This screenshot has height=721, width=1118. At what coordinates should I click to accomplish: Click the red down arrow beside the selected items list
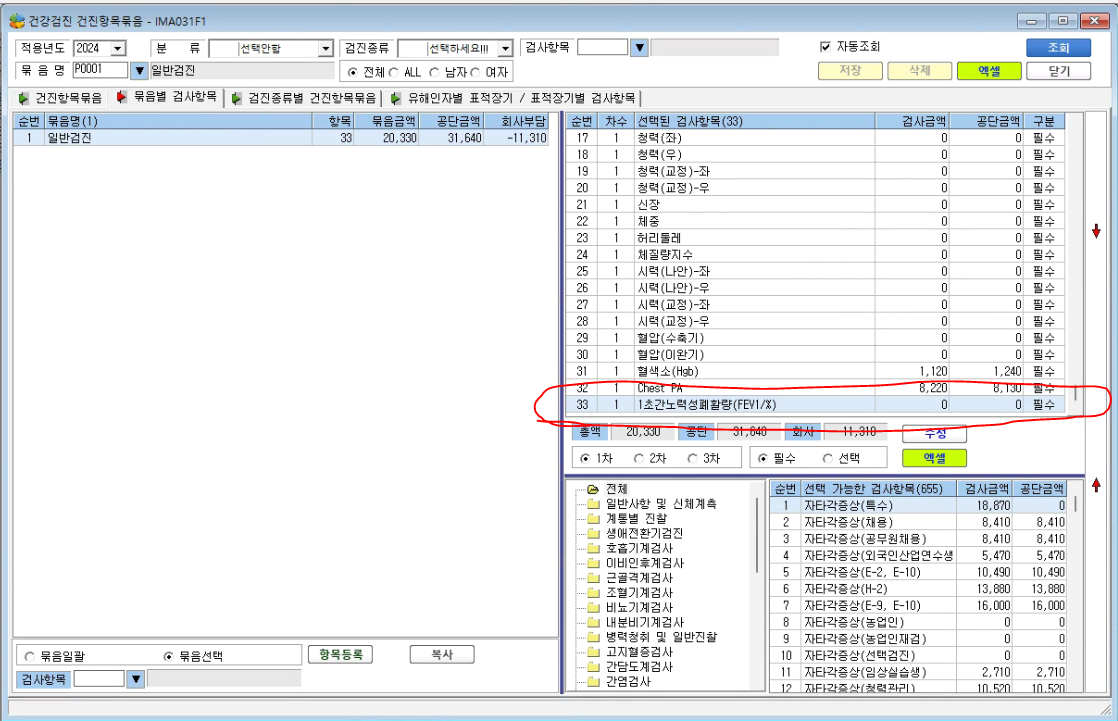tap(1096, 231)
